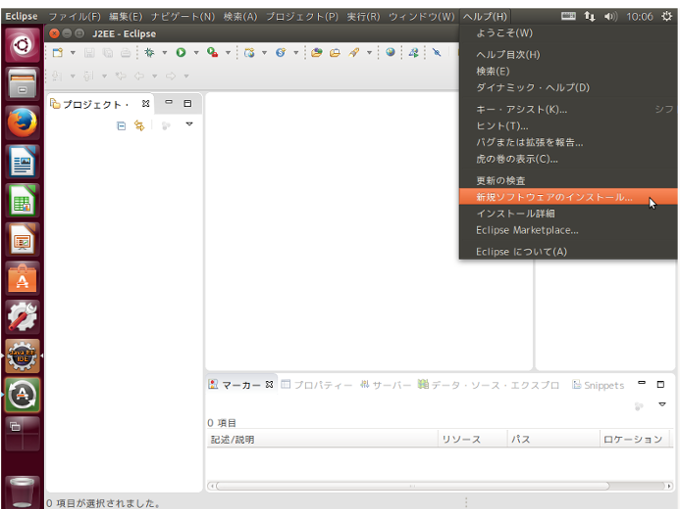Screen dimensions: 680x509
Task: Click the Back navigation arrow icon
Action: point(139,76)
